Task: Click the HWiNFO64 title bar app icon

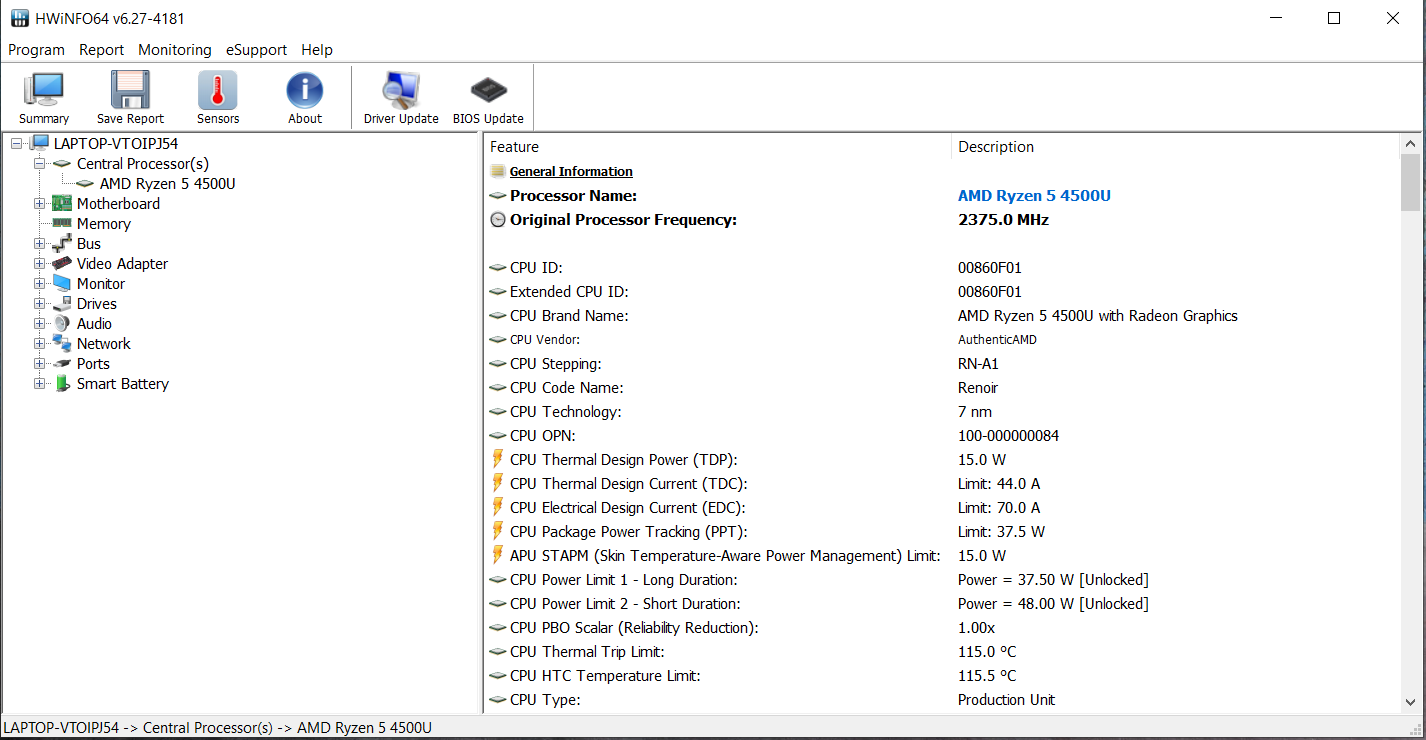Action: click(x=20, y=18)
